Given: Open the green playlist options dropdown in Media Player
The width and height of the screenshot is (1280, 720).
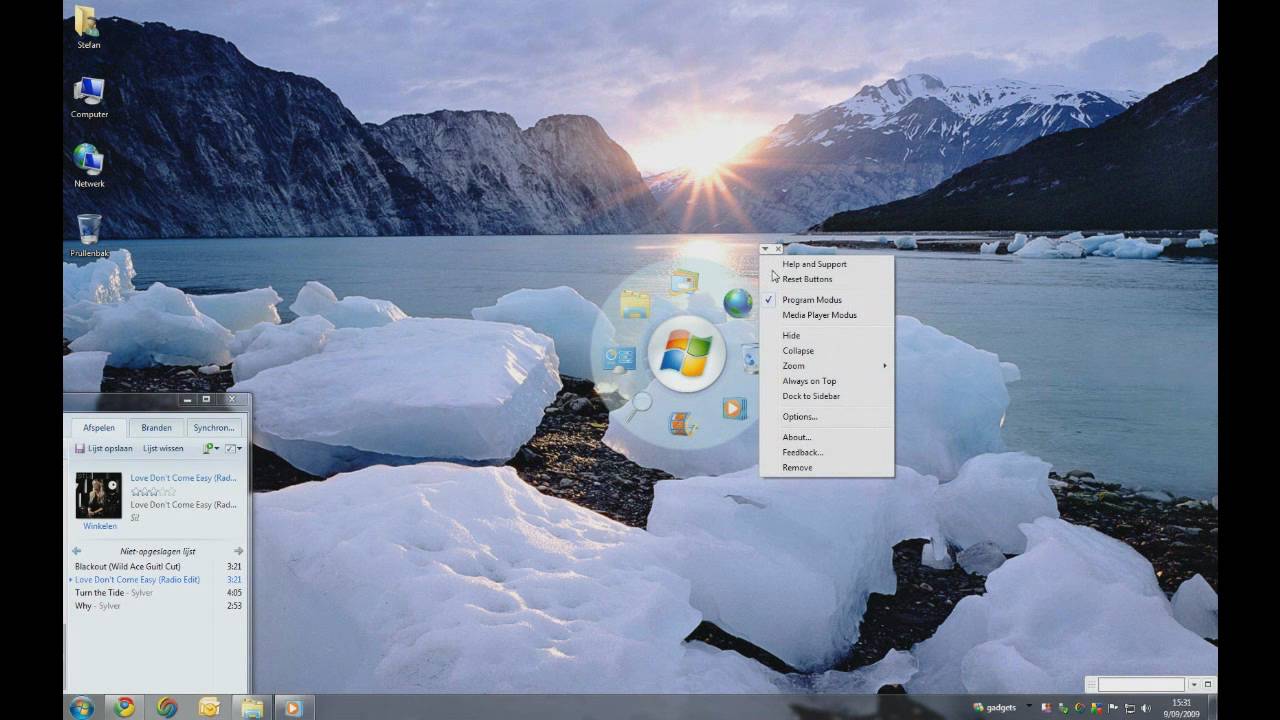Looking at the screenshot, I should click(x=211, y=449).
